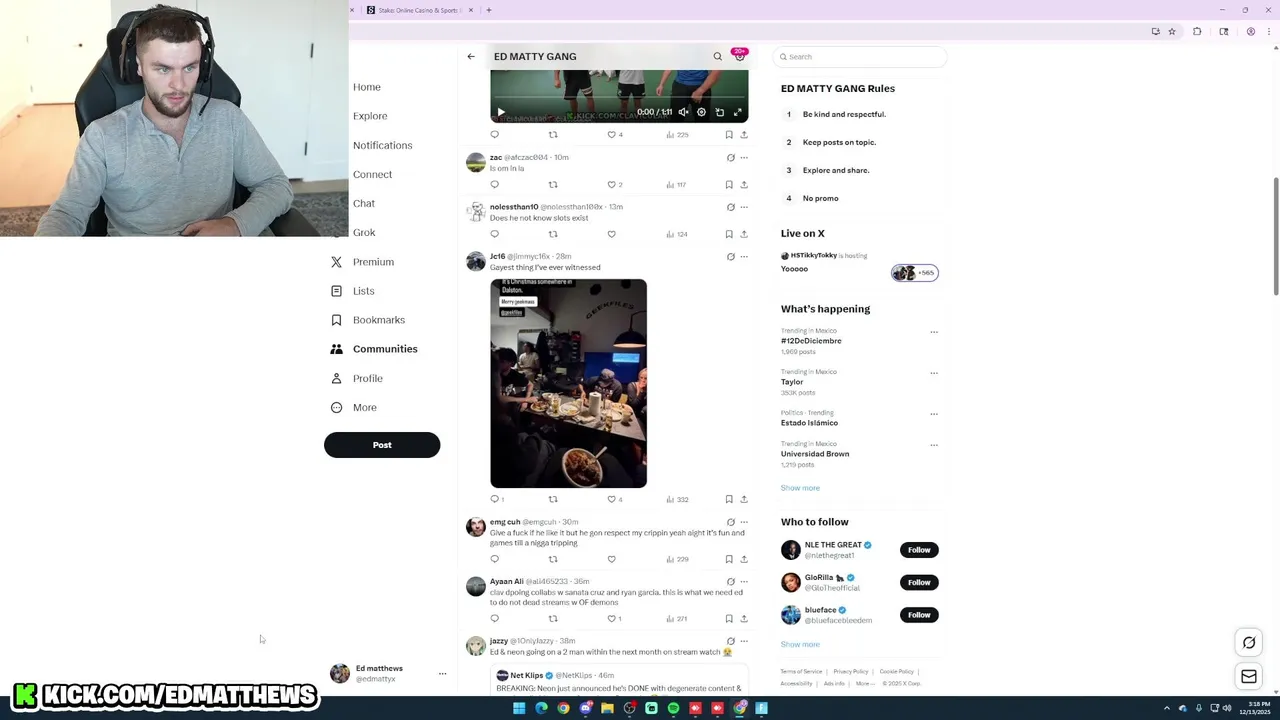Open the Grok floating button at bottom right
This screenshot has height=720, width=1280.
click(1249, 643)
